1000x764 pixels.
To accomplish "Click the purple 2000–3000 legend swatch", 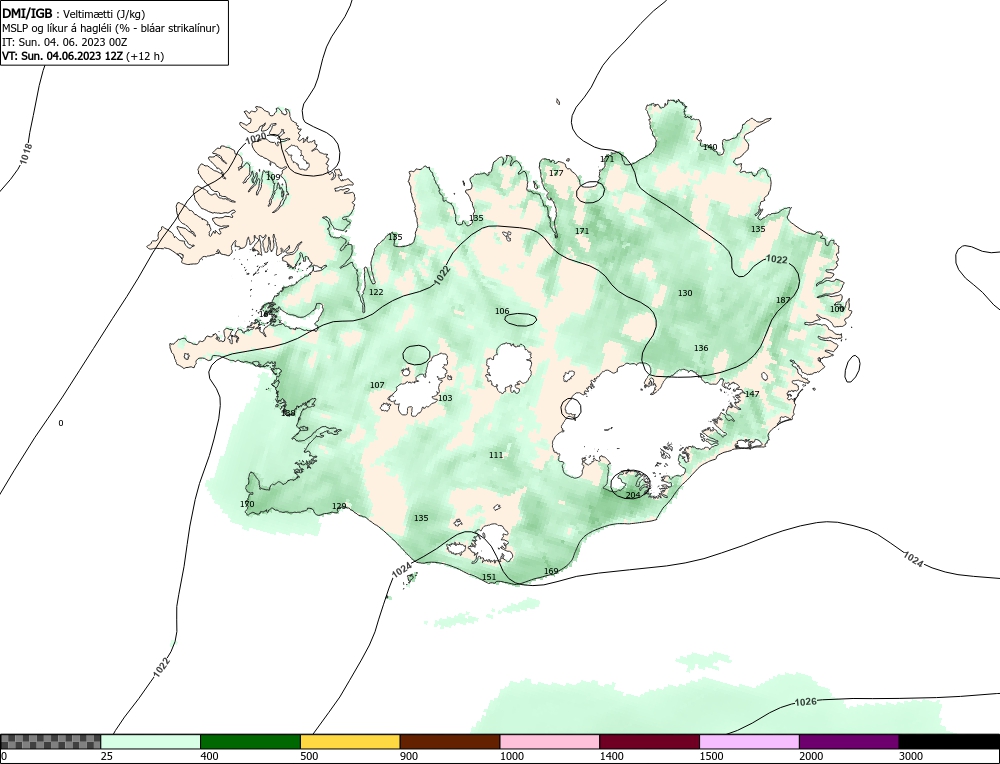I will (849, 742).
